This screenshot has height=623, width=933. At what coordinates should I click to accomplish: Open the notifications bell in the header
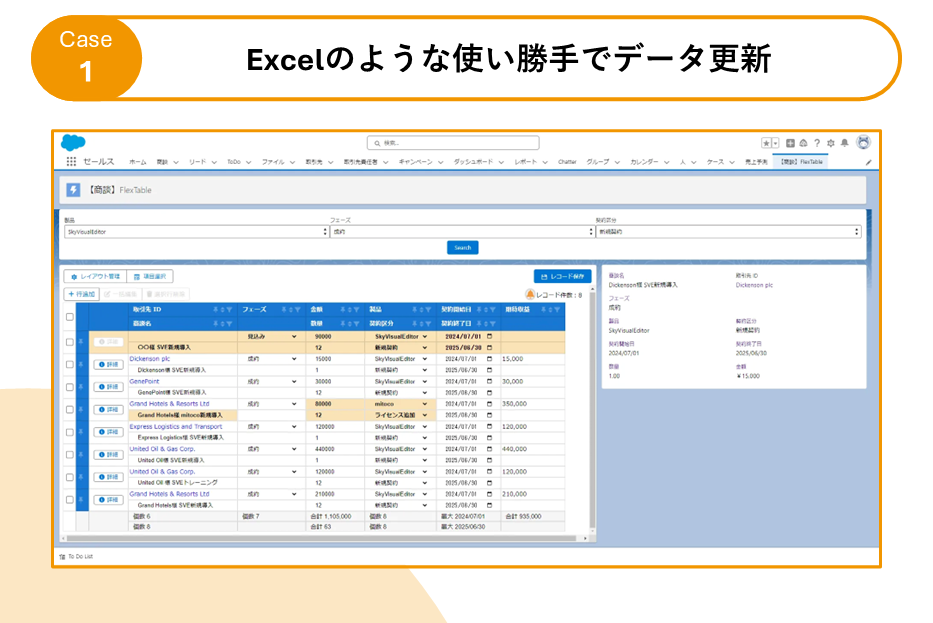click(x=844, y=143)
